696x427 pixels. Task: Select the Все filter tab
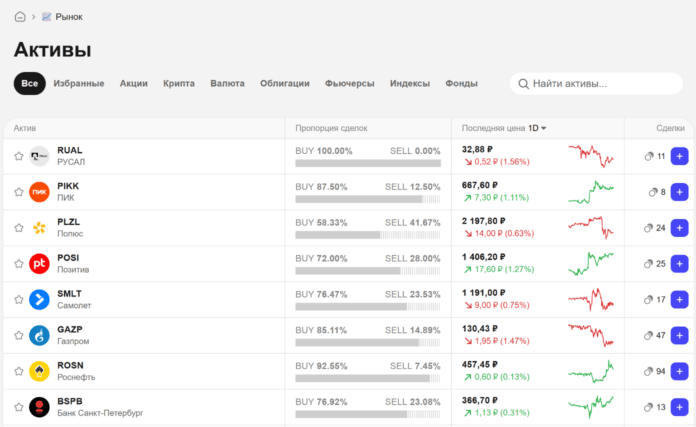(30, 83)
